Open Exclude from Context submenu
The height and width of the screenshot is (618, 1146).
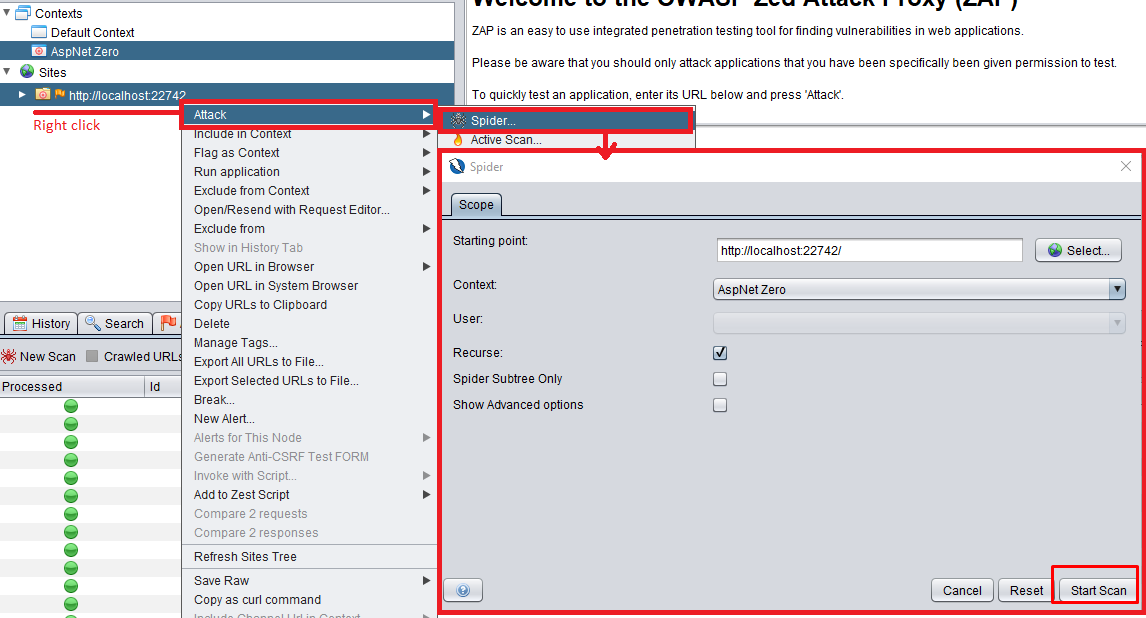click(310, 191)
